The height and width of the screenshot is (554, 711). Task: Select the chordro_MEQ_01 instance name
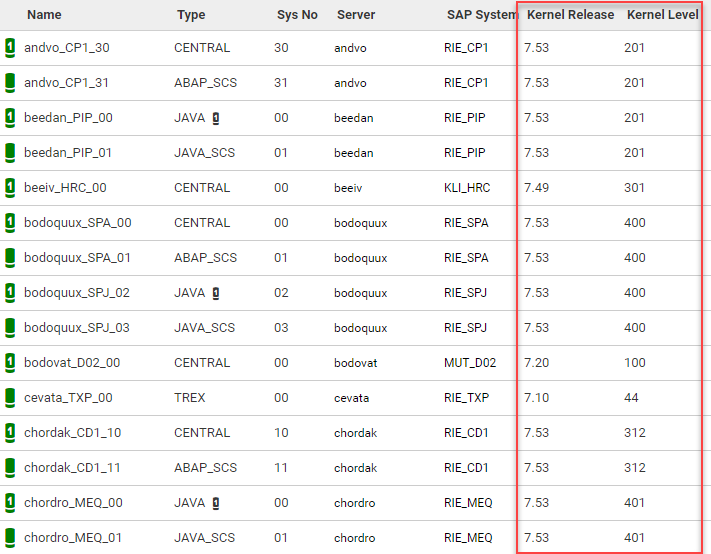[73, 537]
